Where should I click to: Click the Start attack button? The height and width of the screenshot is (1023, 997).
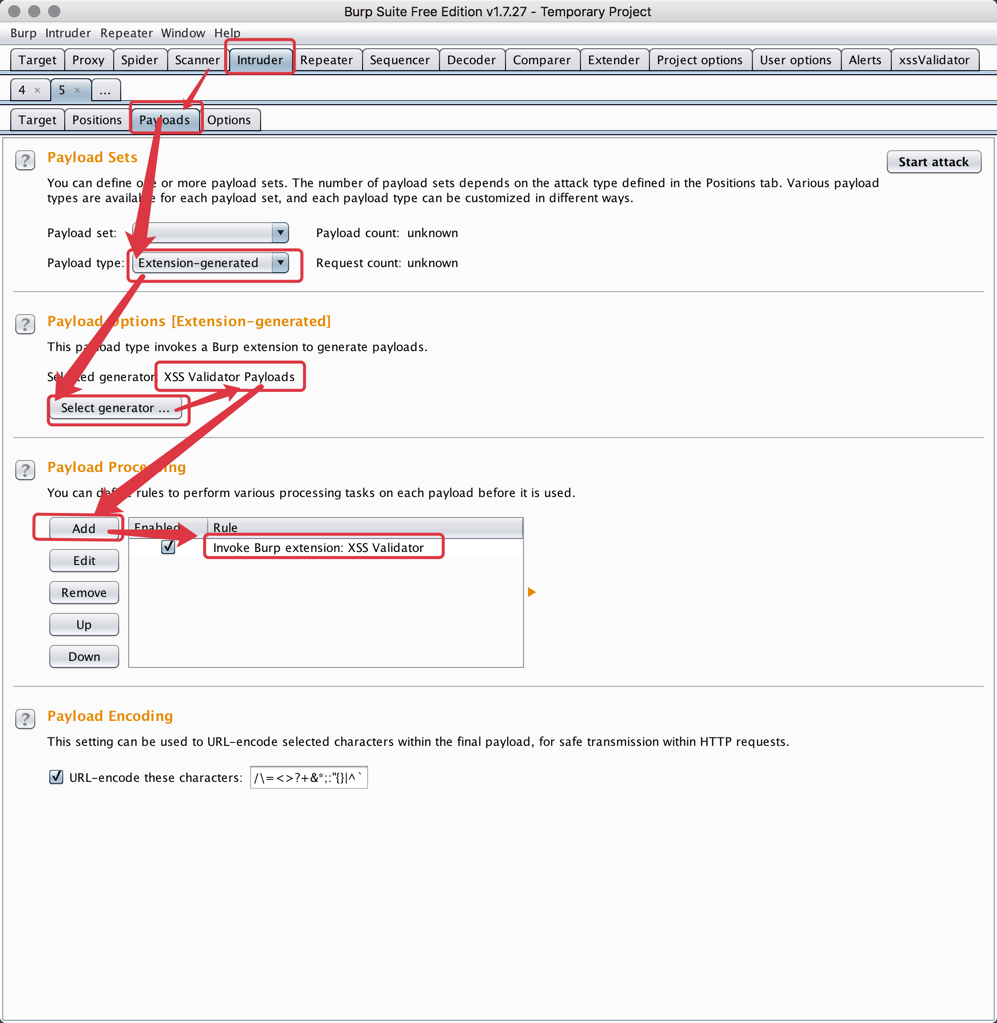coord(934,162)
